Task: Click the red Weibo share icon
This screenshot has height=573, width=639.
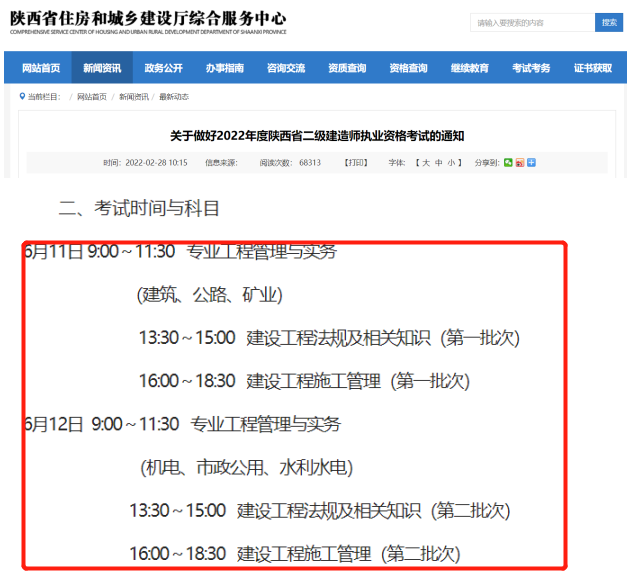Action: [x=520, y=162]
